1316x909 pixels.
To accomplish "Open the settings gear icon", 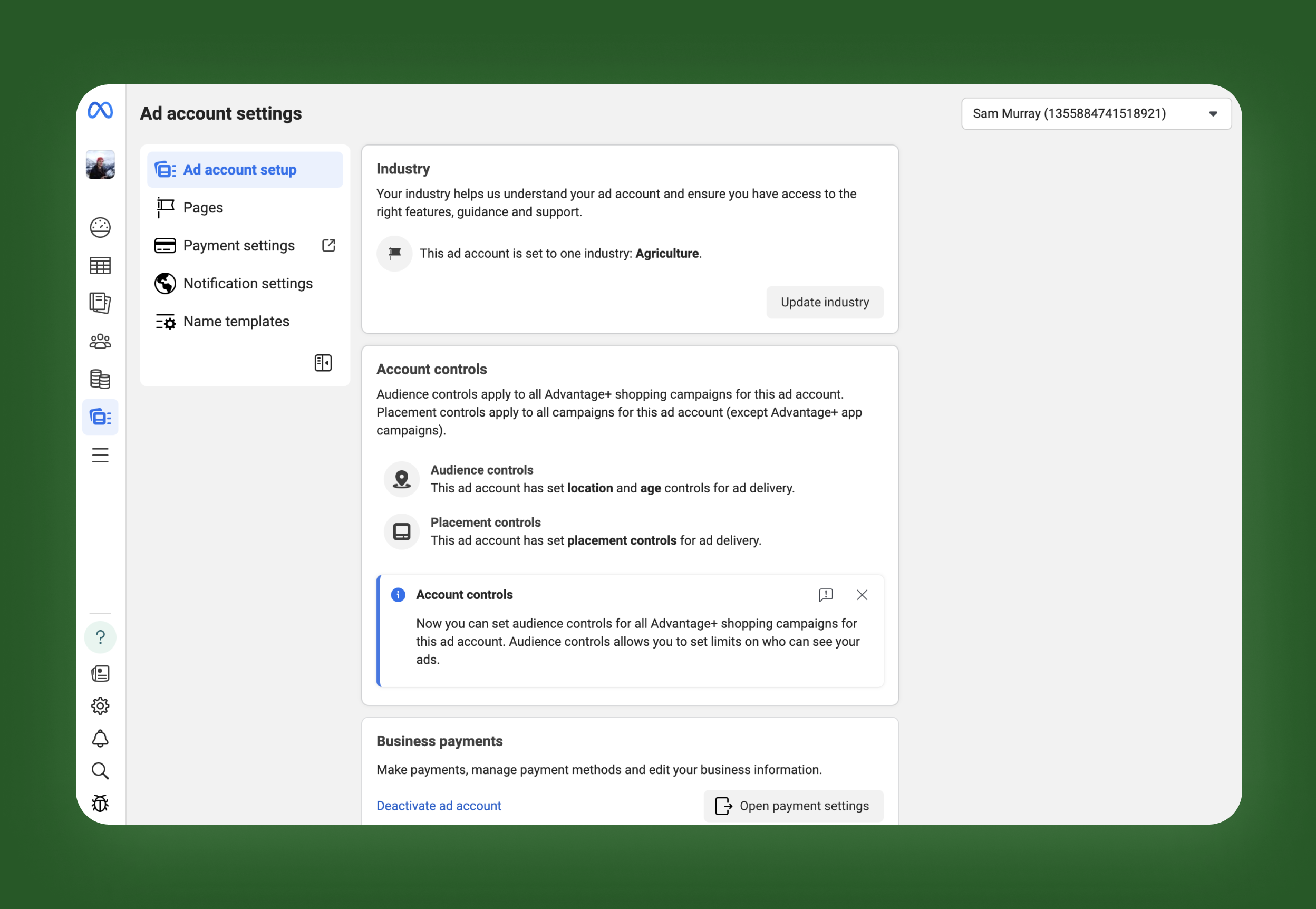I will click(x=100, y=706).
